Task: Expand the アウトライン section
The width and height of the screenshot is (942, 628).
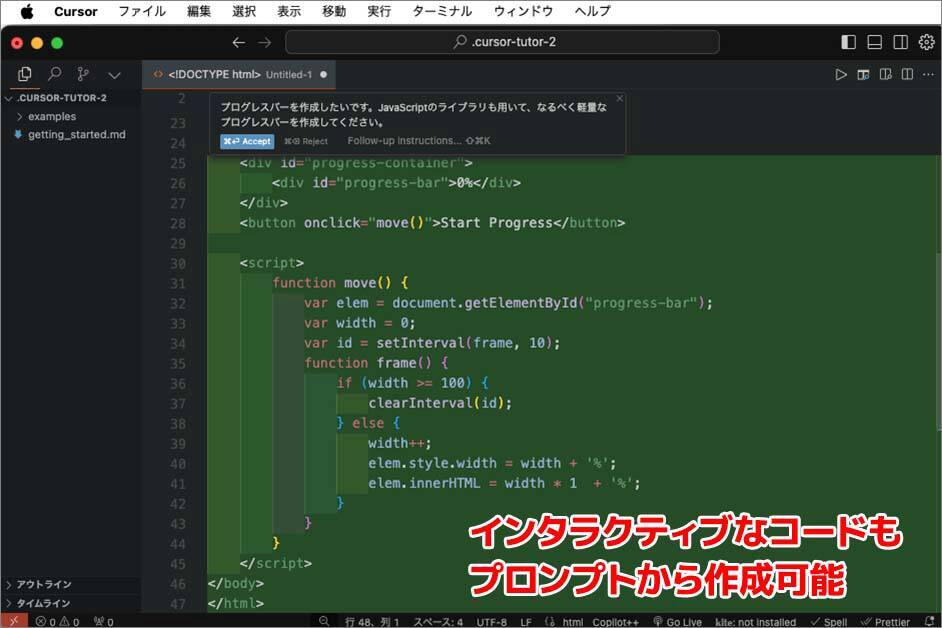Action: point(43,584)
